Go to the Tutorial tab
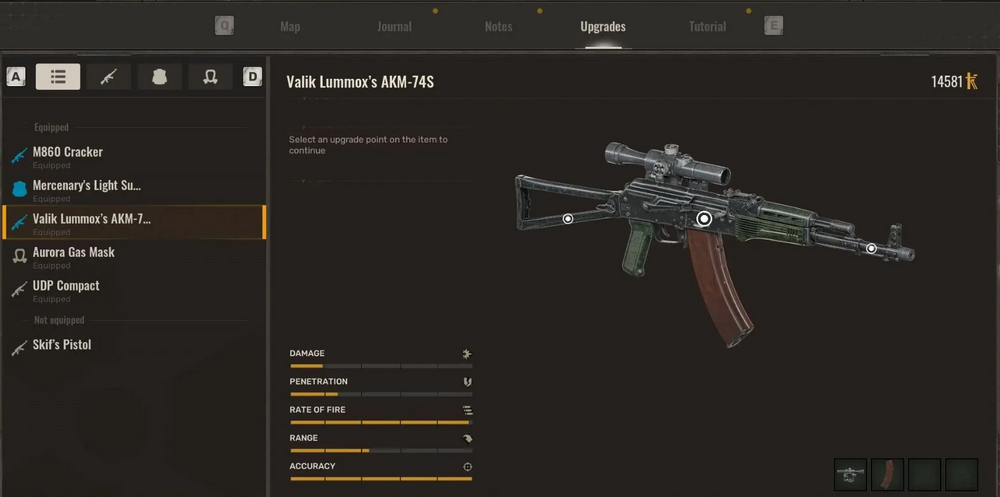This screenshot has width=1000, height=497. (x=707, y=27)
